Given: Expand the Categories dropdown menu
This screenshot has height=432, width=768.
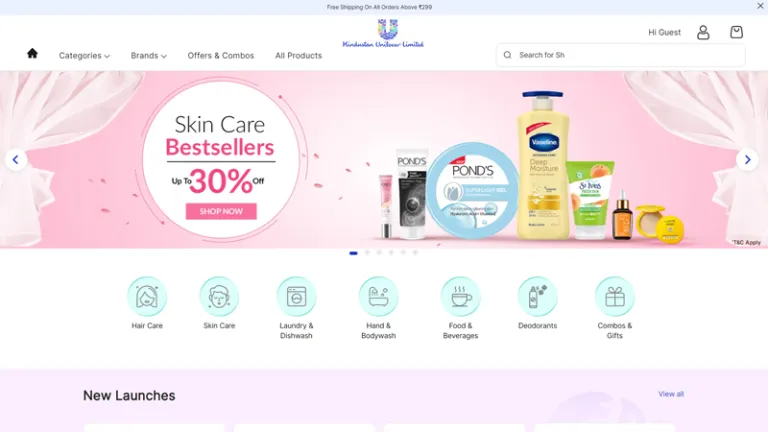Looking at the screenshot, I should tap(84, 56).
